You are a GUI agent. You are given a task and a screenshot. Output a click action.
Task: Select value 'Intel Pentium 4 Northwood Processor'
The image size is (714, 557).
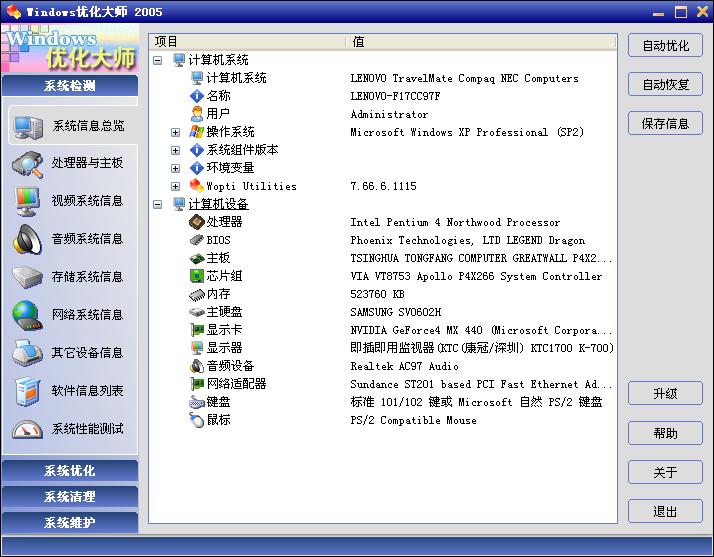(455, 222)
